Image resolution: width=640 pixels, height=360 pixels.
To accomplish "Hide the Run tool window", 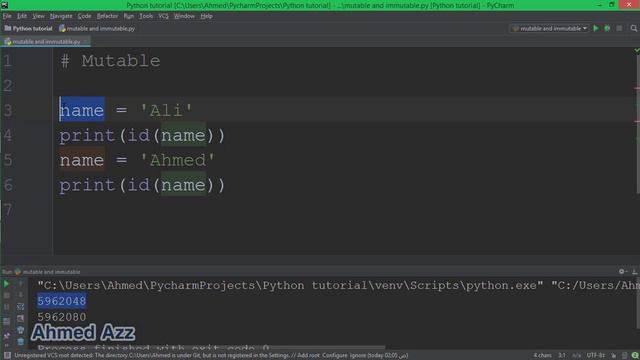I will (634, 271).
